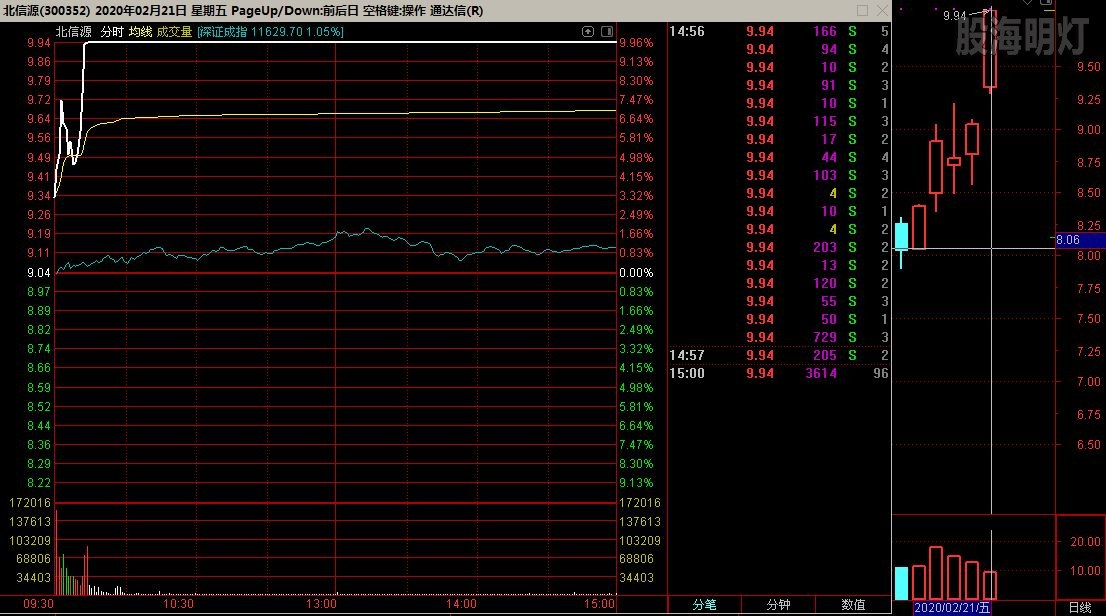The height and width of the screenshot is (616, 1106).
Task: Select the tick row with volume 203
Action: 779,248
